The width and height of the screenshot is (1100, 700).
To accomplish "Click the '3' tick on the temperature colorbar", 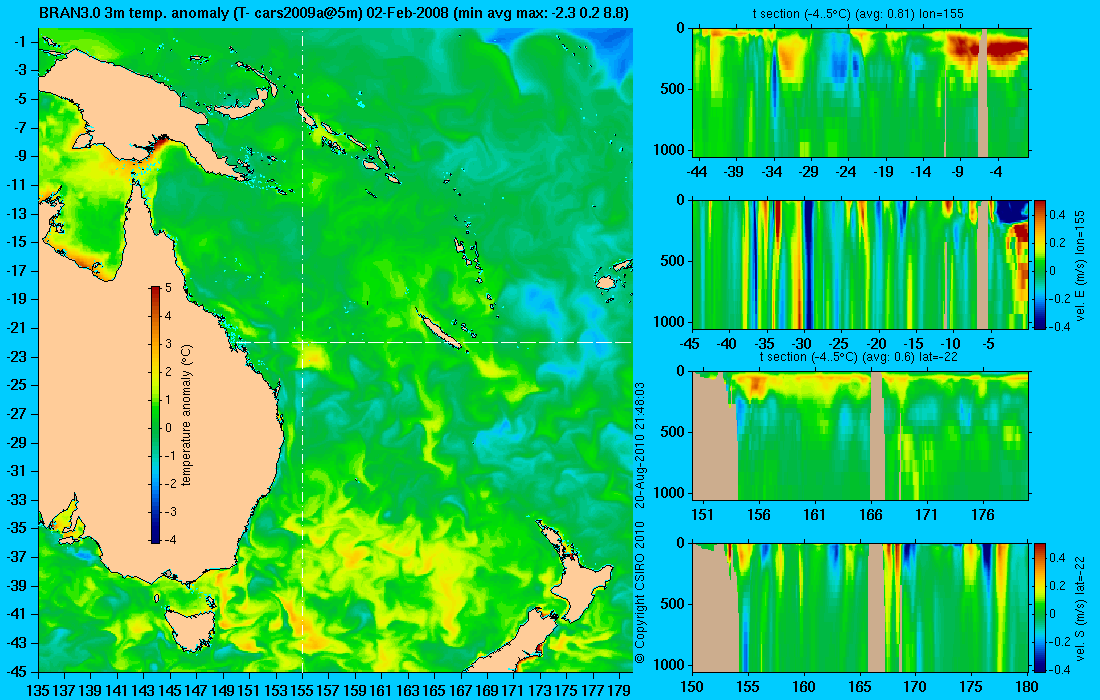I will [168, 344].
